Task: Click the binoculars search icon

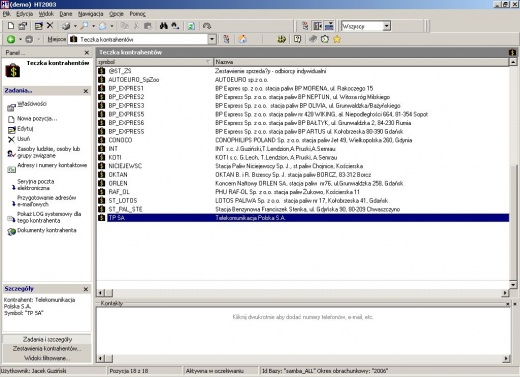Action: [164, 26]
